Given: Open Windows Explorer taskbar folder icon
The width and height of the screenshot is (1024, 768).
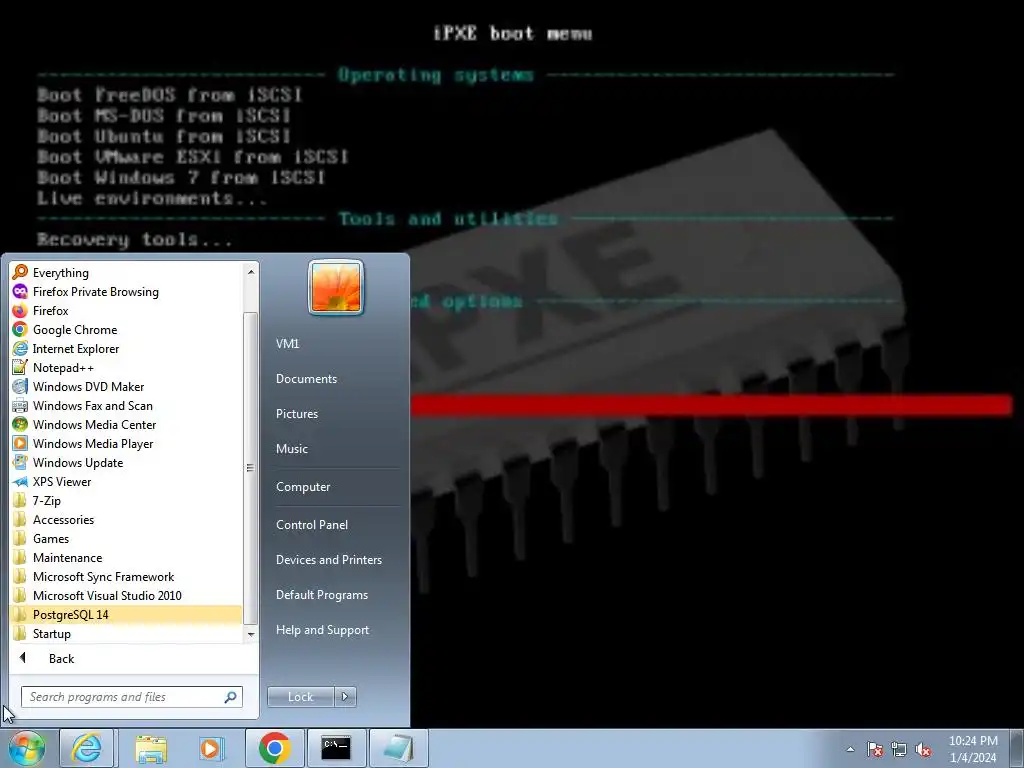Looking at the screenshot, I should (150, 748).
